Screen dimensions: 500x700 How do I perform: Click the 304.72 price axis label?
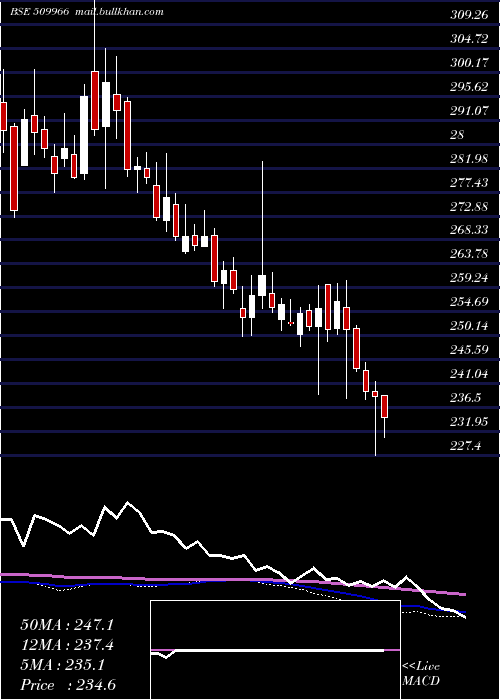click(469, 39)
